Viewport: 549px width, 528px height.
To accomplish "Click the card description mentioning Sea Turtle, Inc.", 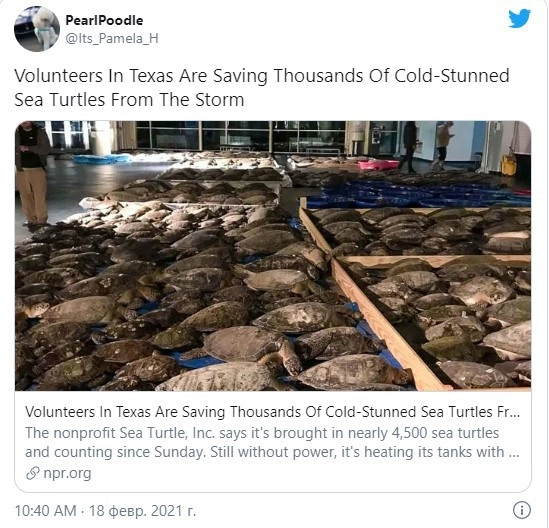I will pyautogui.click(x=272, y=442).
